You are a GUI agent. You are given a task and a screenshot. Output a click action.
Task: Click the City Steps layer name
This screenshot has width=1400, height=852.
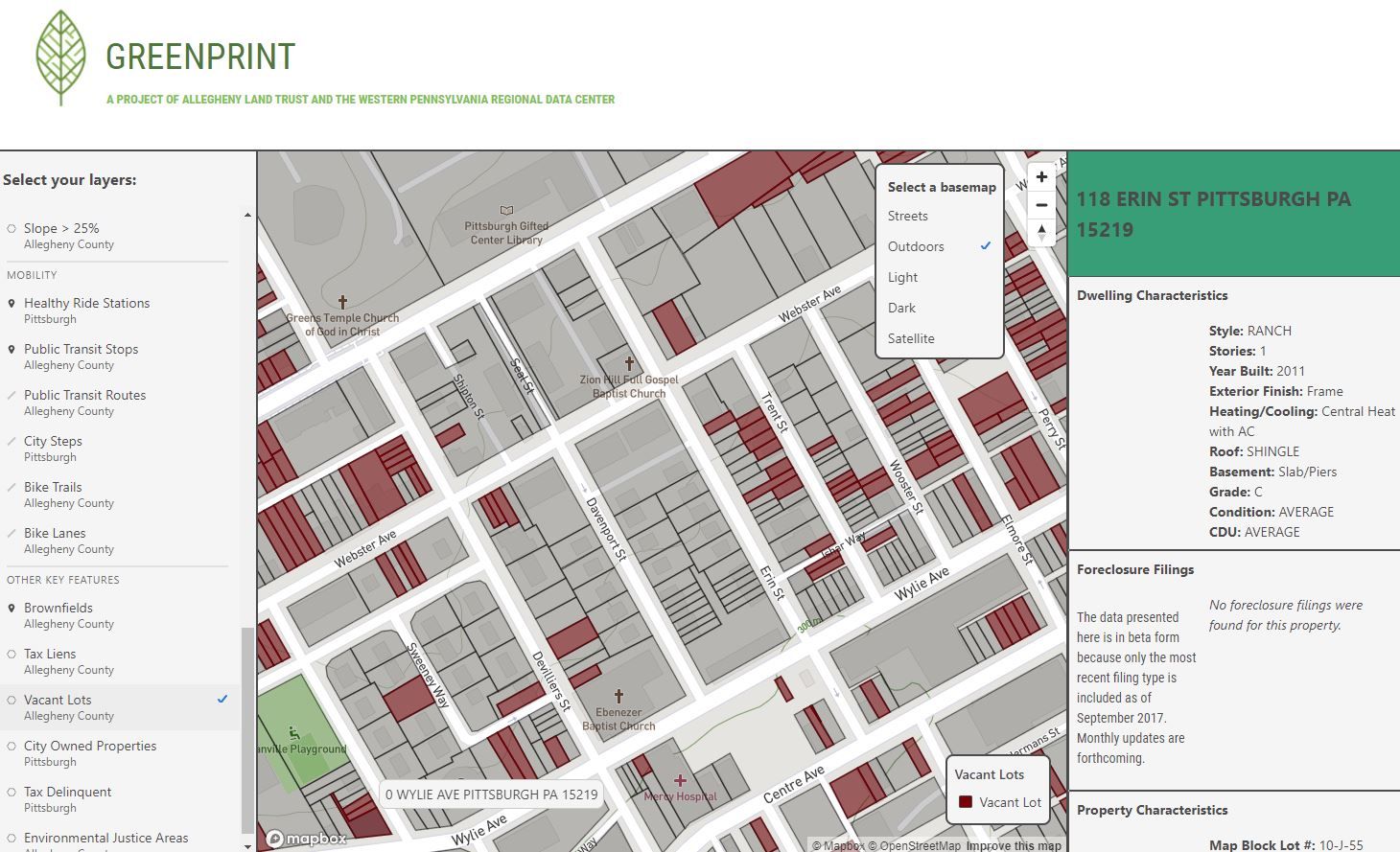pyautogui.click(x=53, y=441)
